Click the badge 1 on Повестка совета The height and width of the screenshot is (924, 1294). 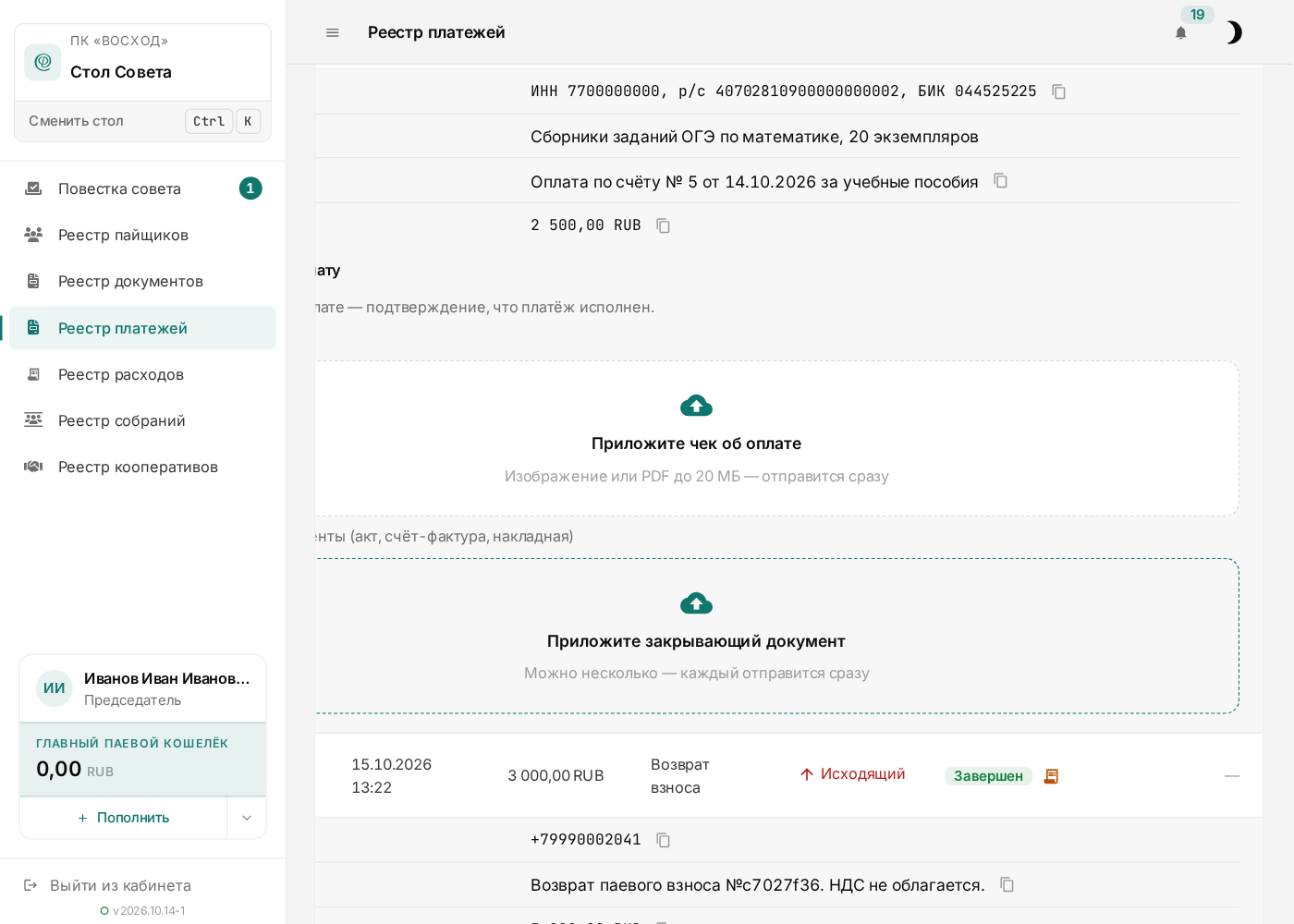[x=250, y=188]
